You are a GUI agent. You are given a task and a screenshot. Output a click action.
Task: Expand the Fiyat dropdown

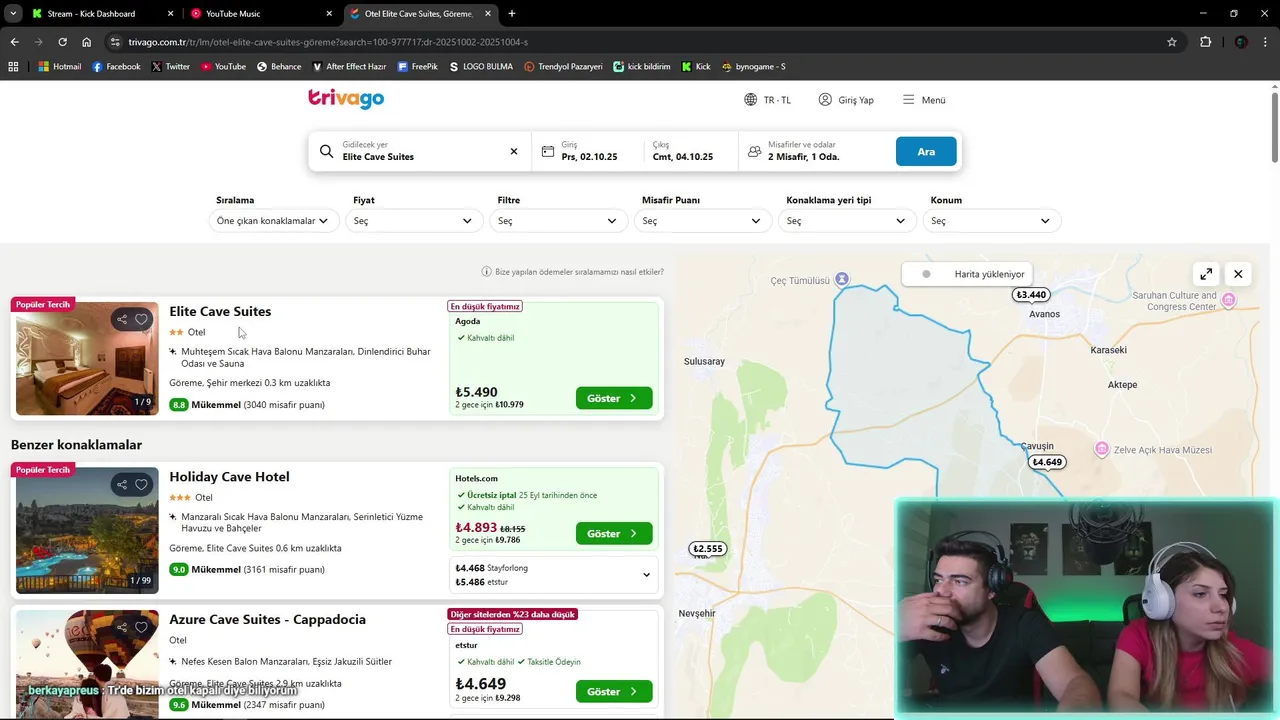point(413,221)
